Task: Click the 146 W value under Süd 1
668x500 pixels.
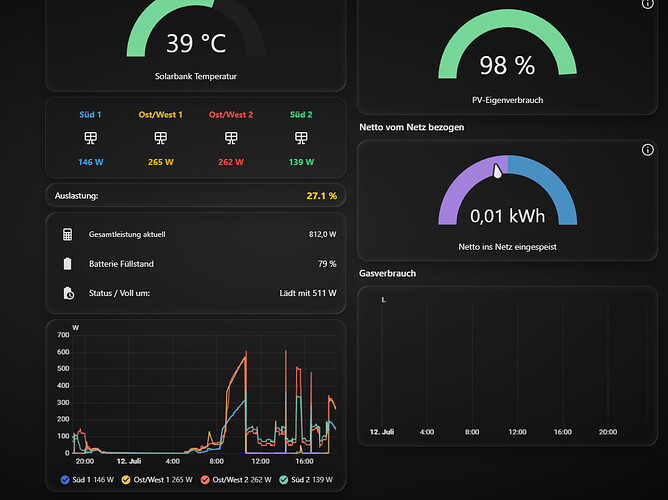Action: (91, 162)
